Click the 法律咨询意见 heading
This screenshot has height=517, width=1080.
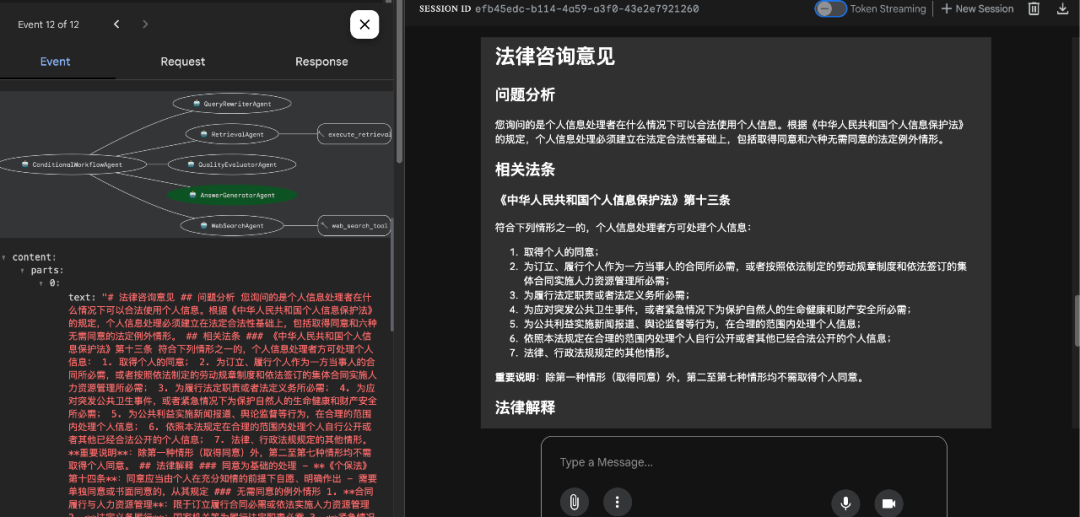[554, 56]
